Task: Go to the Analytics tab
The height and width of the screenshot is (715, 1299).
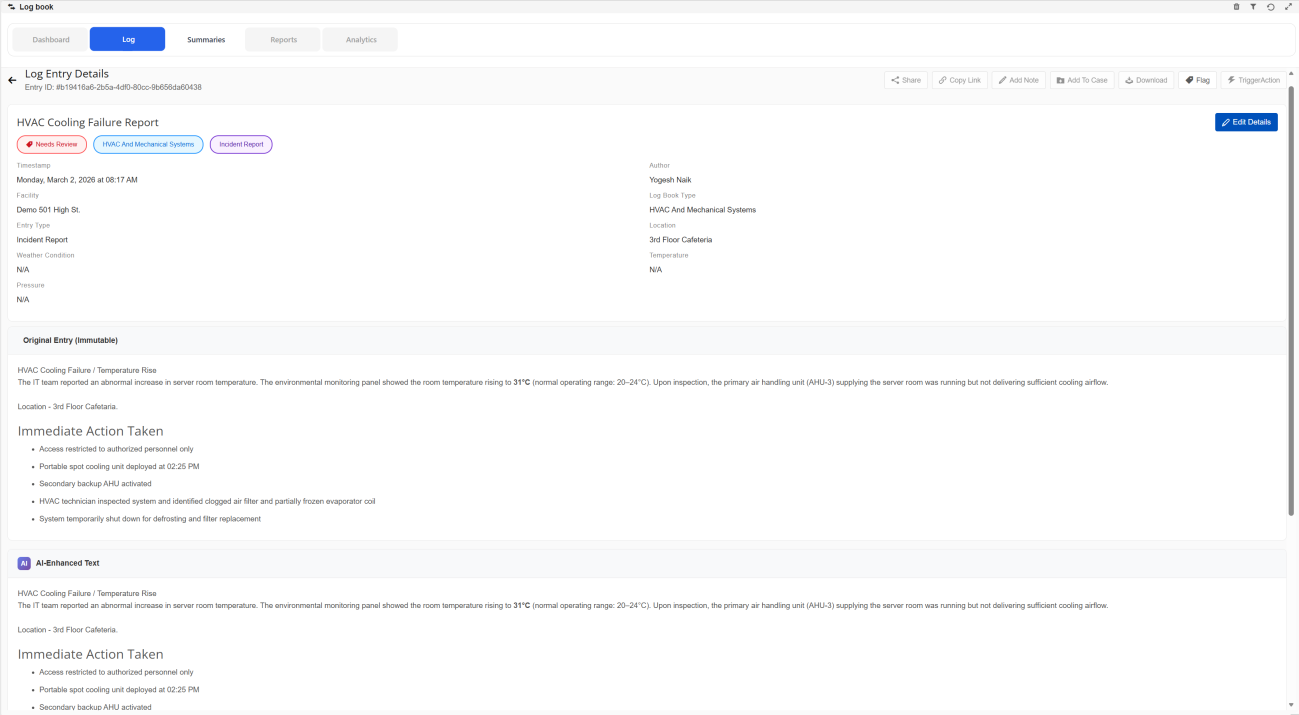Action: 361,40
